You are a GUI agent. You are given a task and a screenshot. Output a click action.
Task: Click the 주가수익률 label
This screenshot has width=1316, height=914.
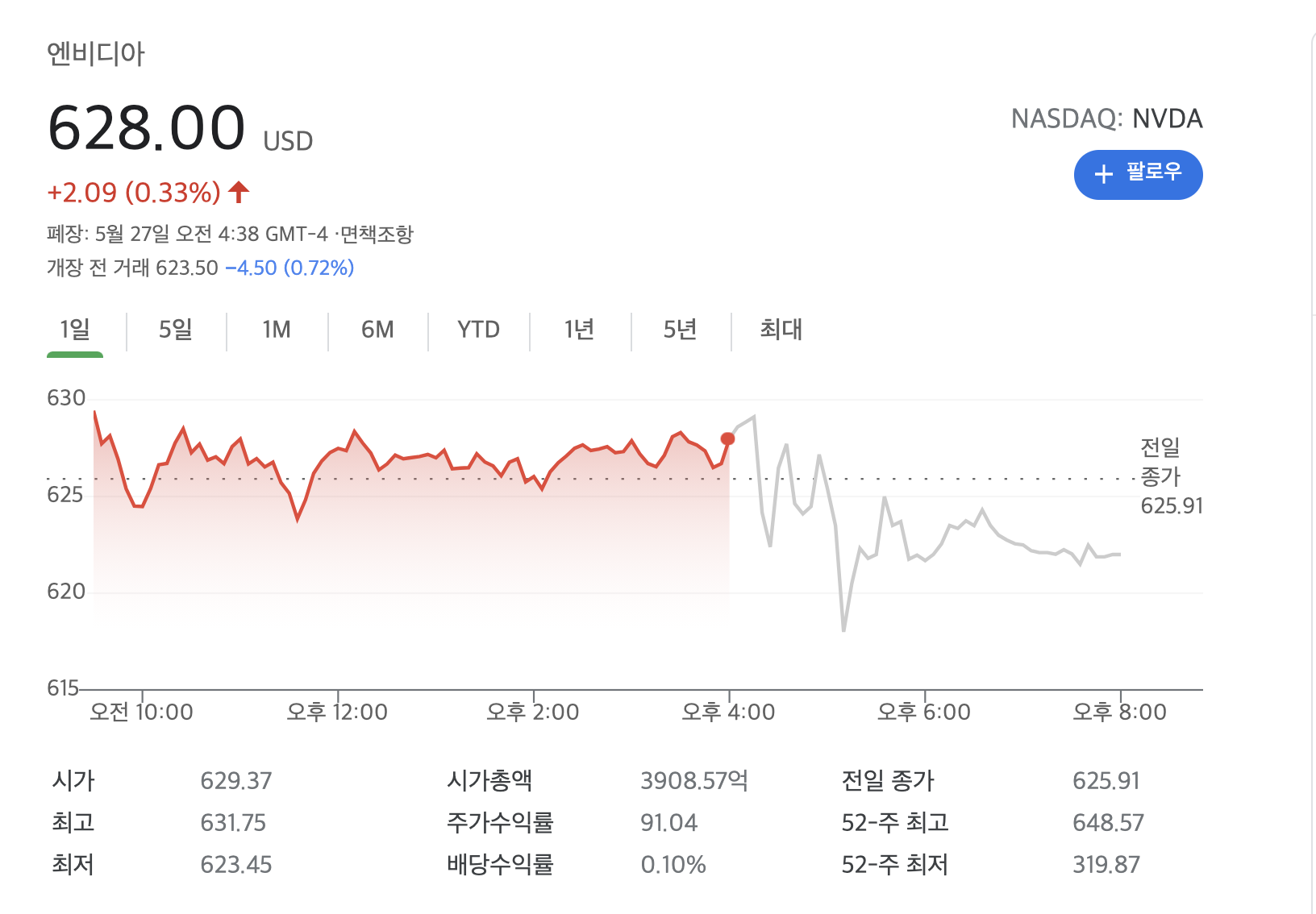pyautogui.click(x=500, y=822)
